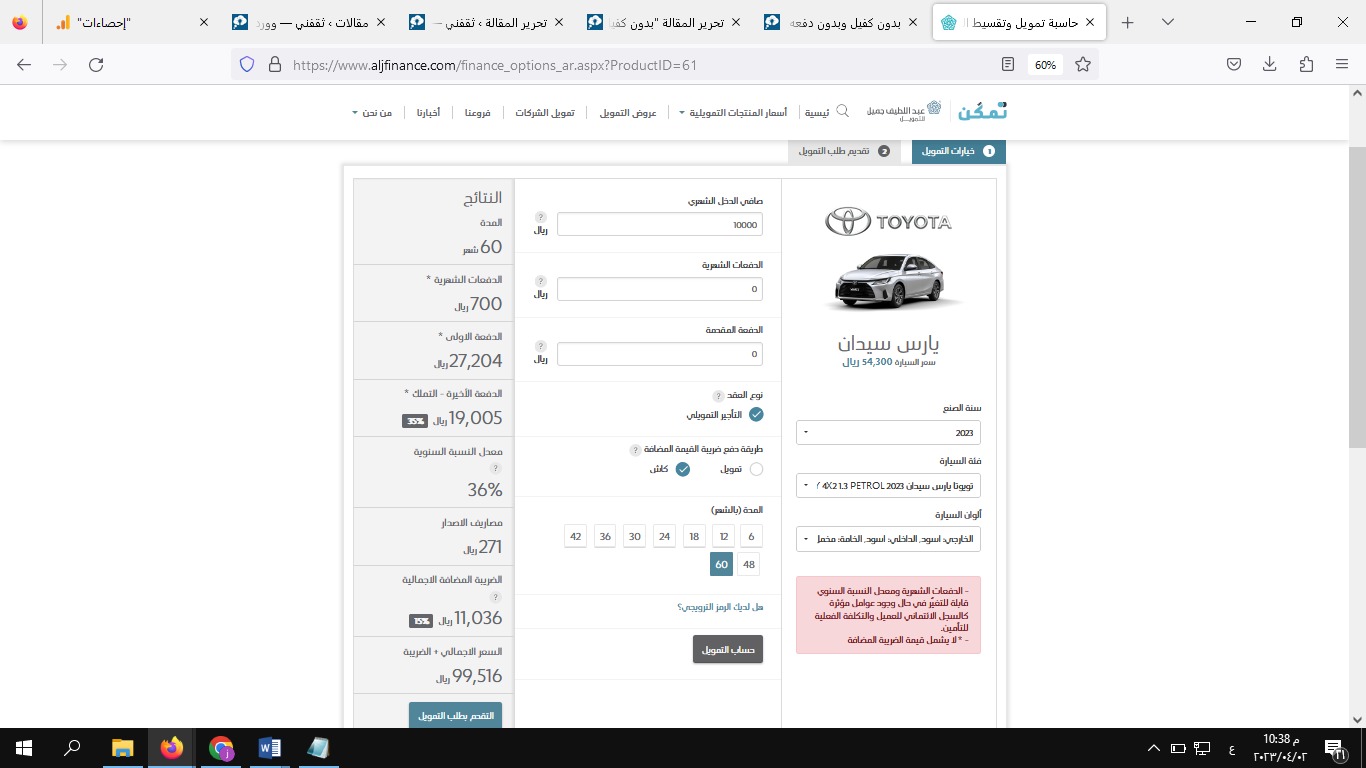Open help beside طريقة دفع ضريبة القيمة المضافة

click(634, 451)
